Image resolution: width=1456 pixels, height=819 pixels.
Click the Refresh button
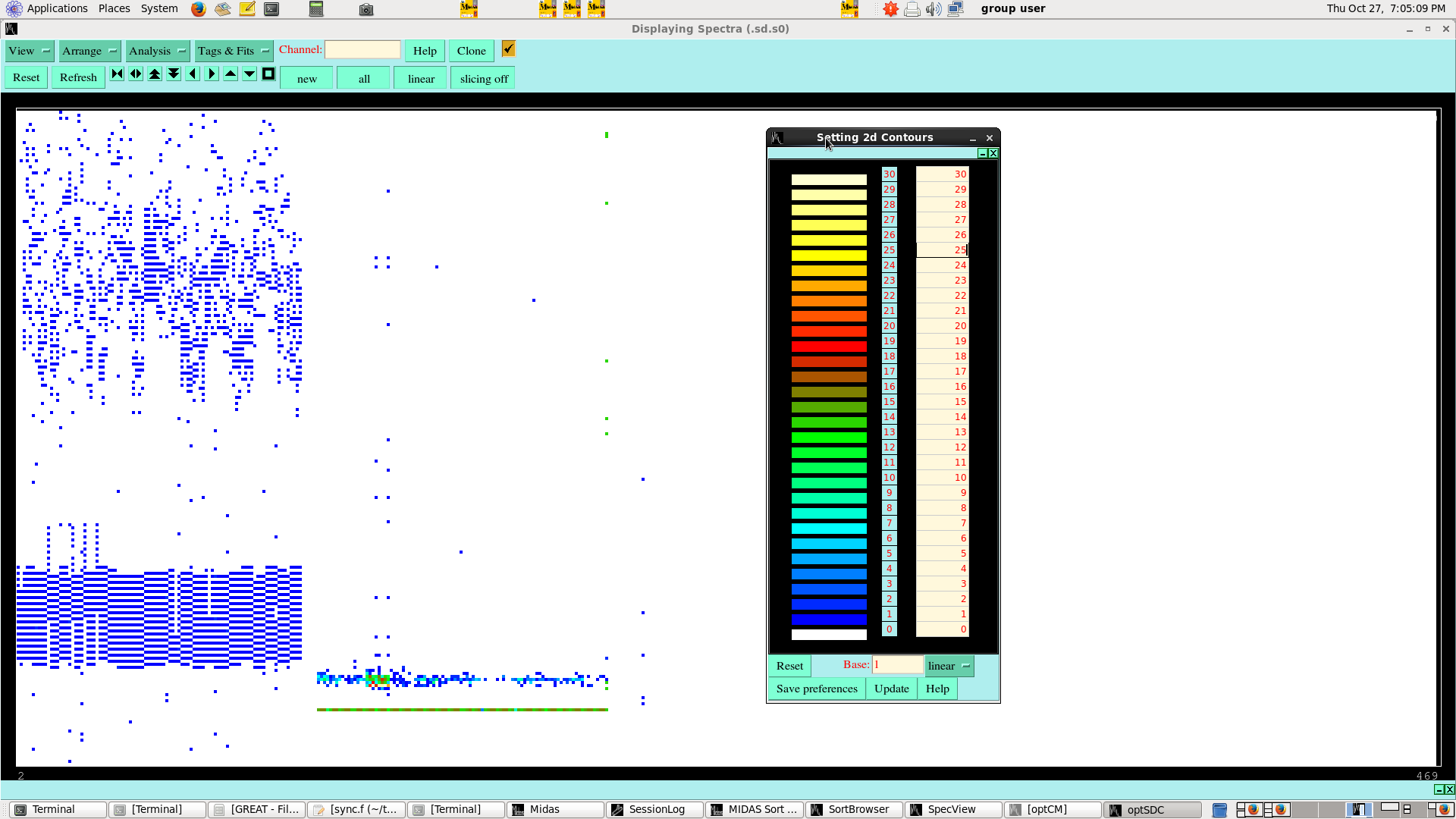(x=78, y=77)
